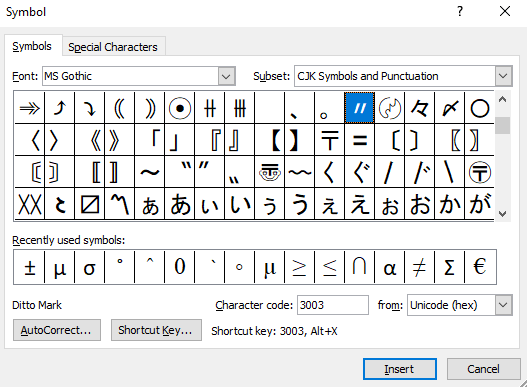Select the left corner bracket 「
Image resolution: width=527 pixels, height=387 pixels.
[x=150, y=140]
